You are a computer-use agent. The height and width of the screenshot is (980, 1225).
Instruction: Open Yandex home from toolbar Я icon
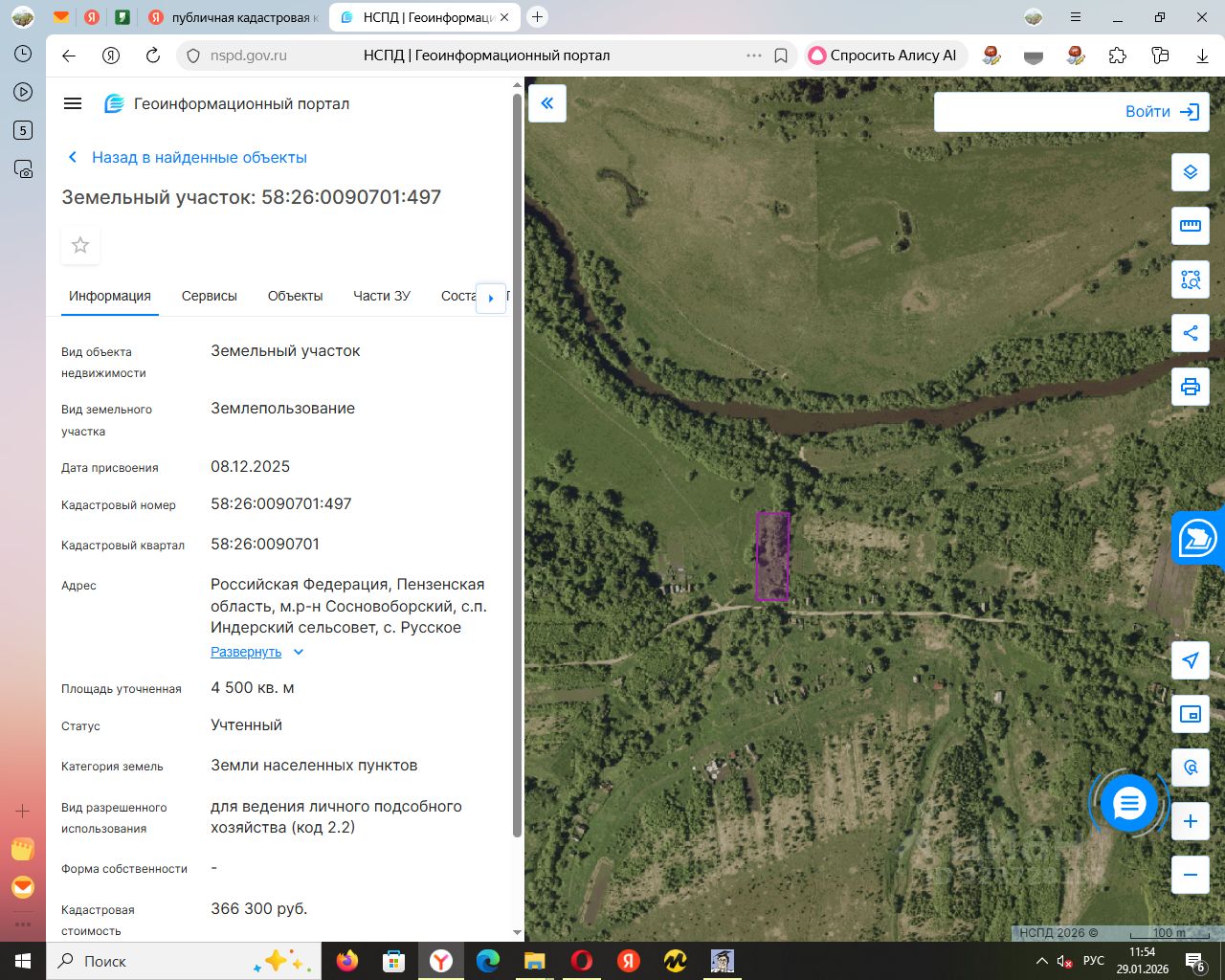click(x=111, y=56)
